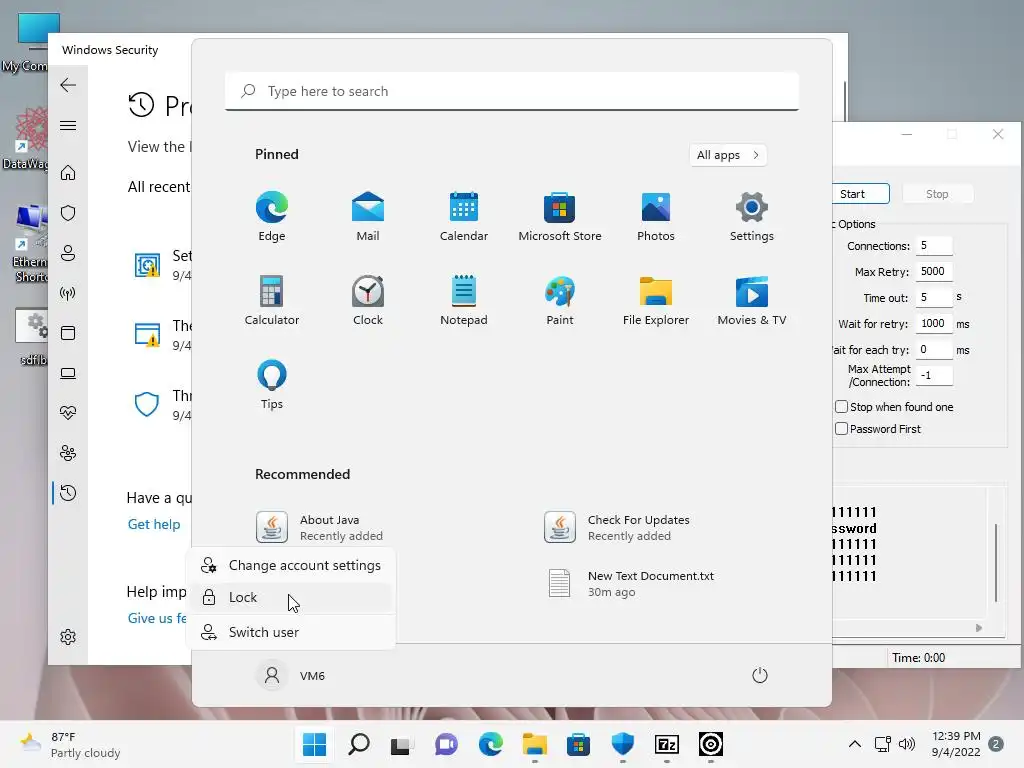Image resolution: width=1024 pixels, height=768 pixels.
Task: Open Device security sidebar icon
Action: 68,373
